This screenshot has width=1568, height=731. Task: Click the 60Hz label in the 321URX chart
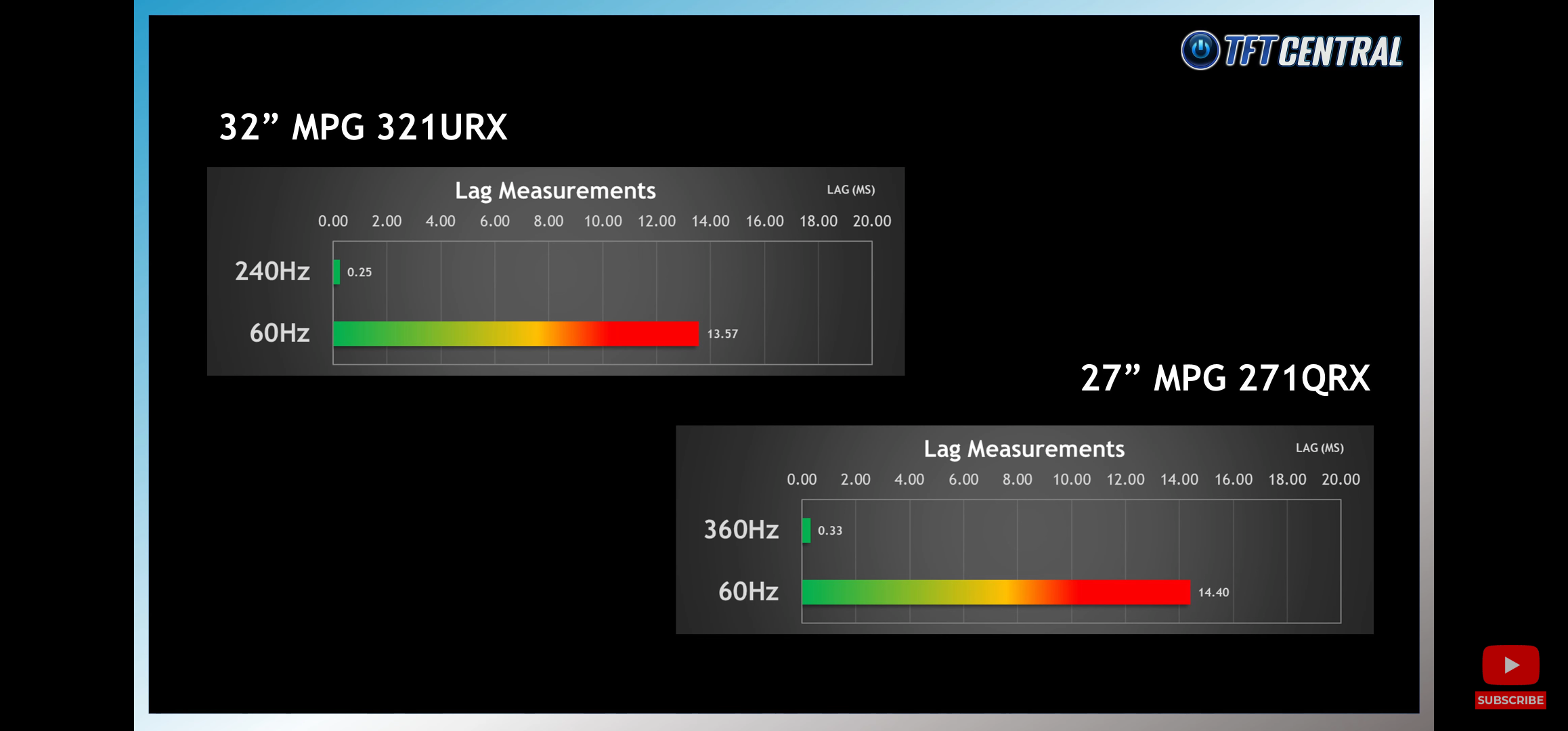[280, 333]
